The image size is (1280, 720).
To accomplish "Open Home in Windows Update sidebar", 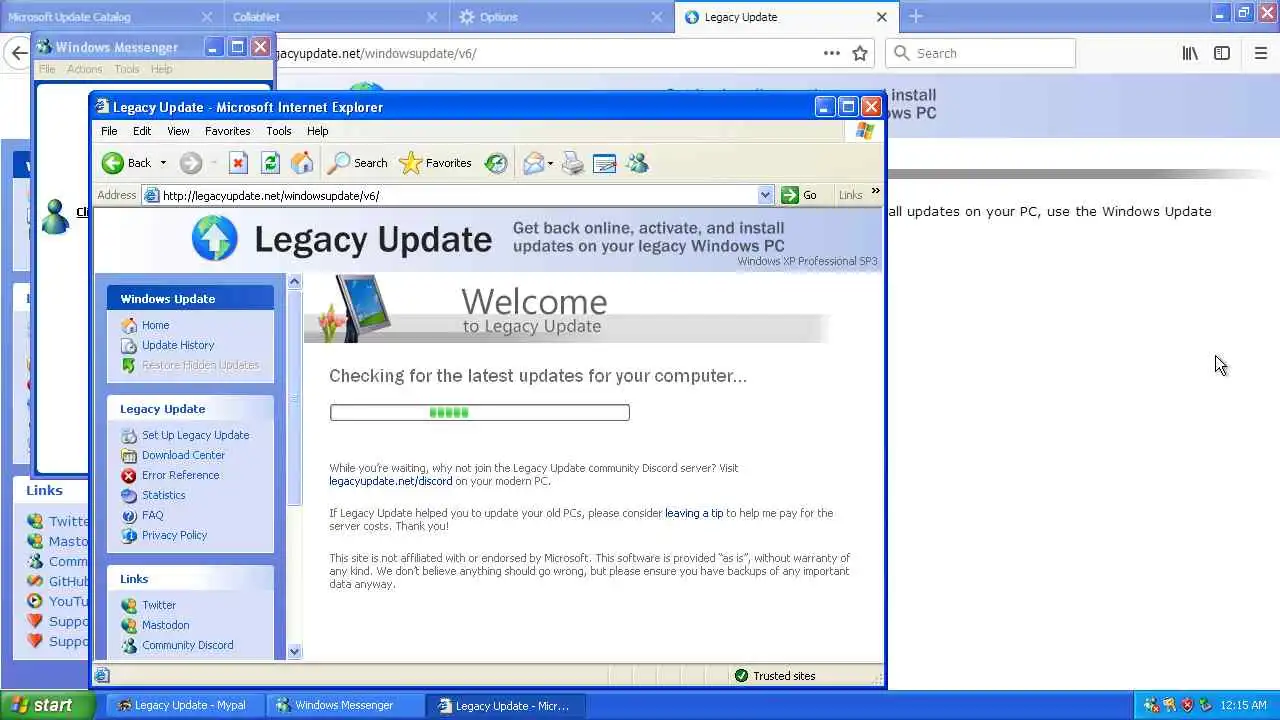I will (x=155, y=325).
